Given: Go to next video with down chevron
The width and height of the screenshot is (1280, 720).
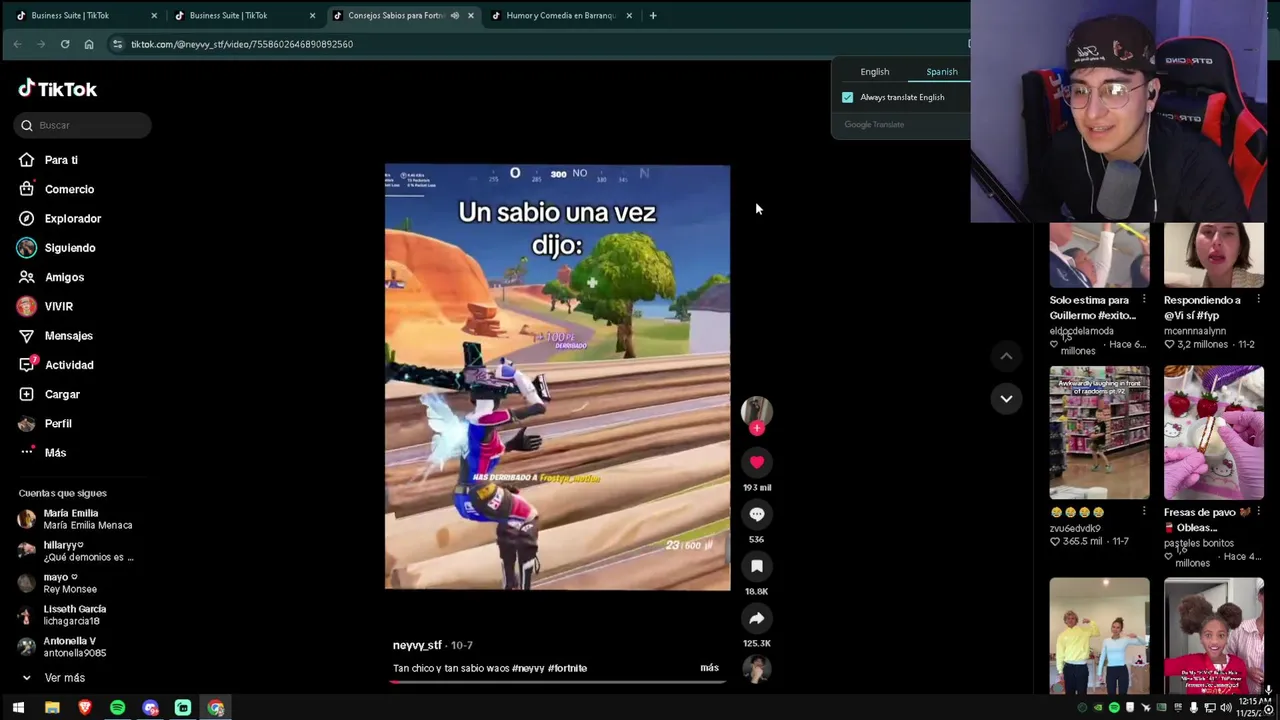Looking at the screenshot, I should pos(1006,398).
